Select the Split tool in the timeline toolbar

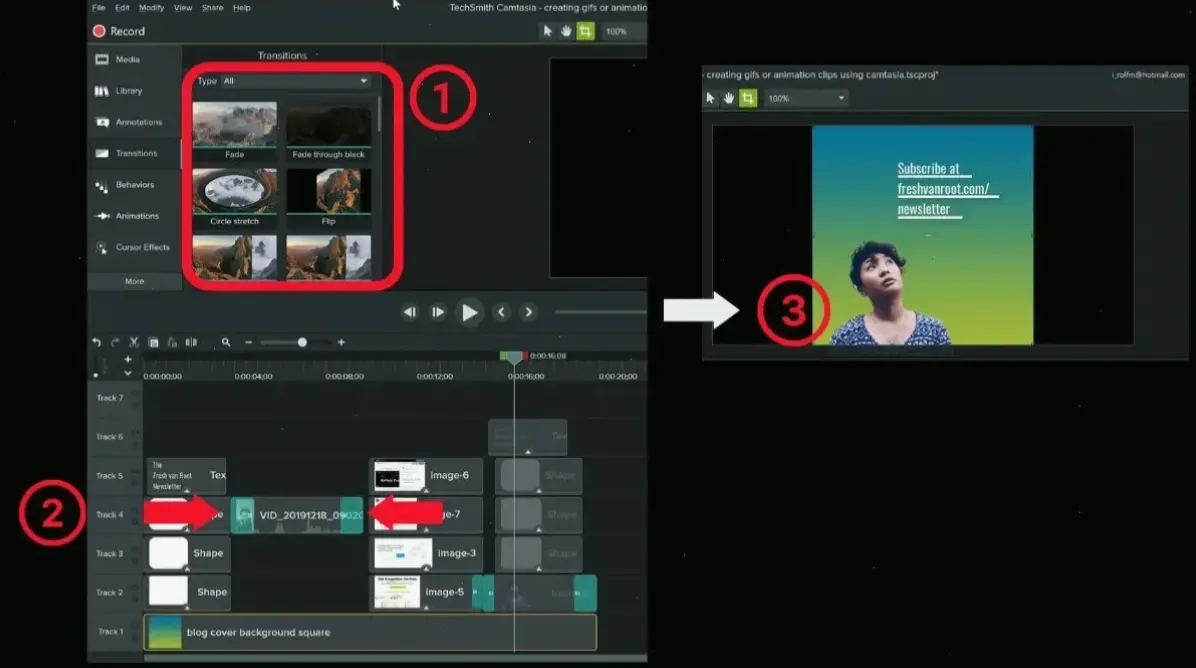(189, 342)
